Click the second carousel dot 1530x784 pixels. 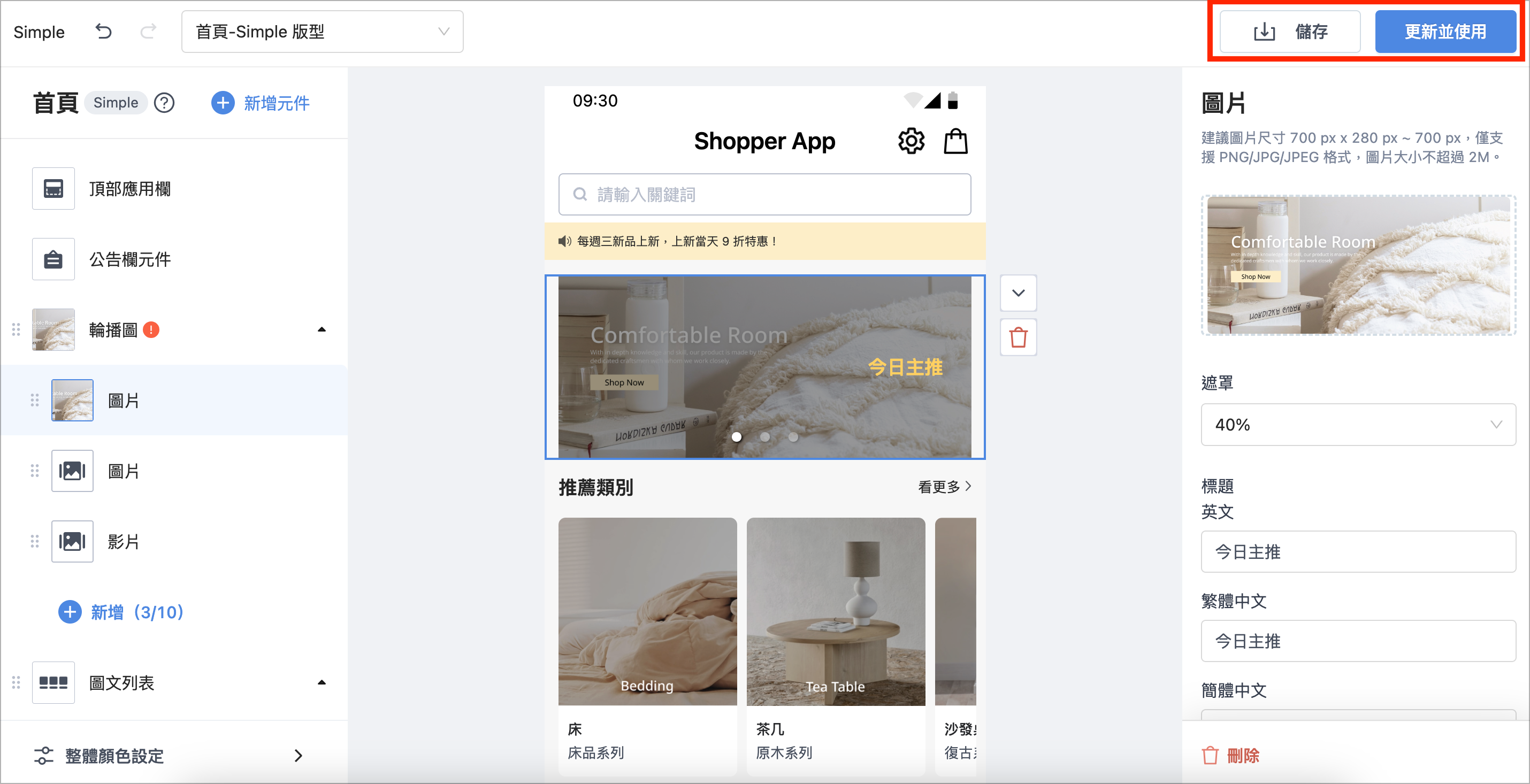click(x=765, y=436)
